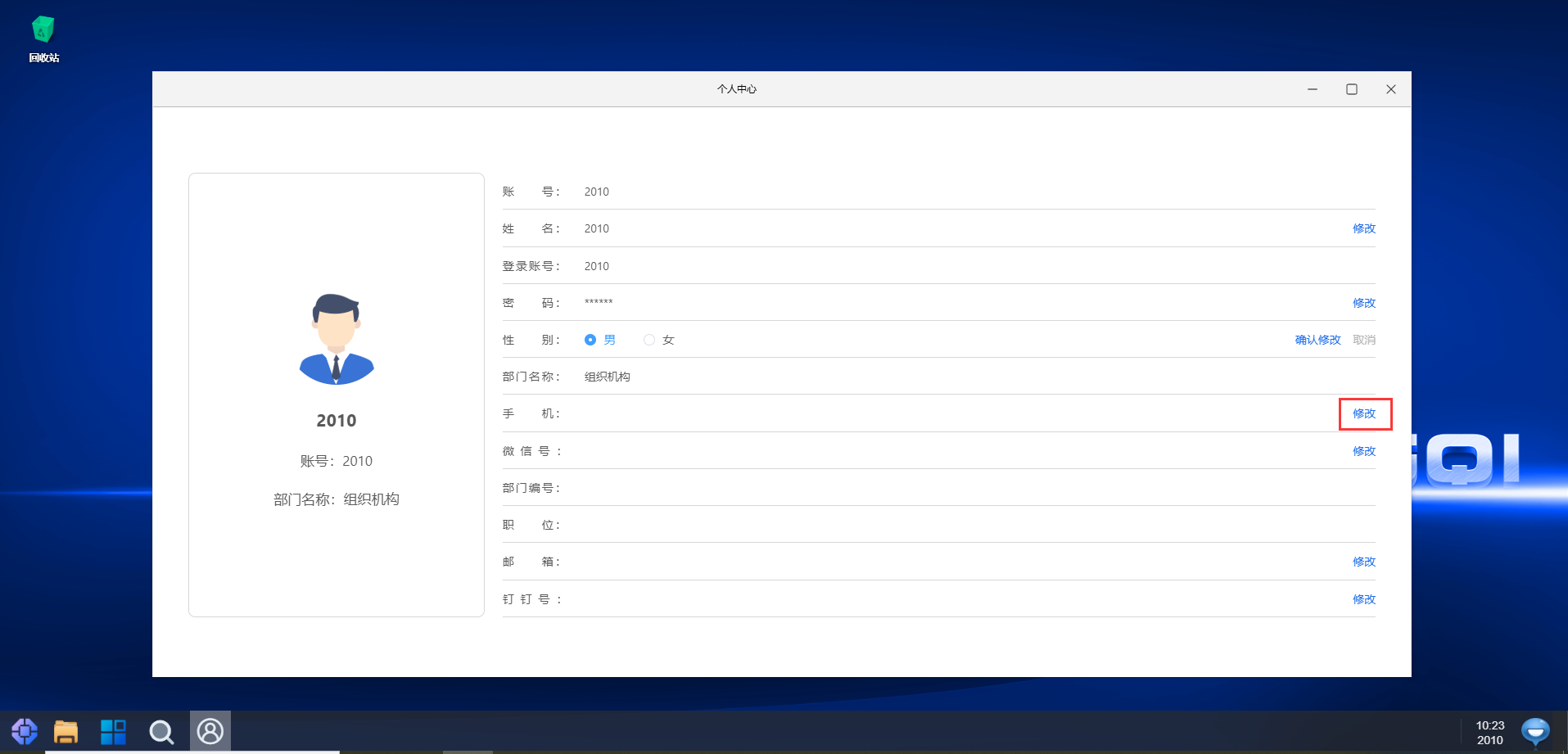Click the personal center user icon in taskbar

pos(210,731)
